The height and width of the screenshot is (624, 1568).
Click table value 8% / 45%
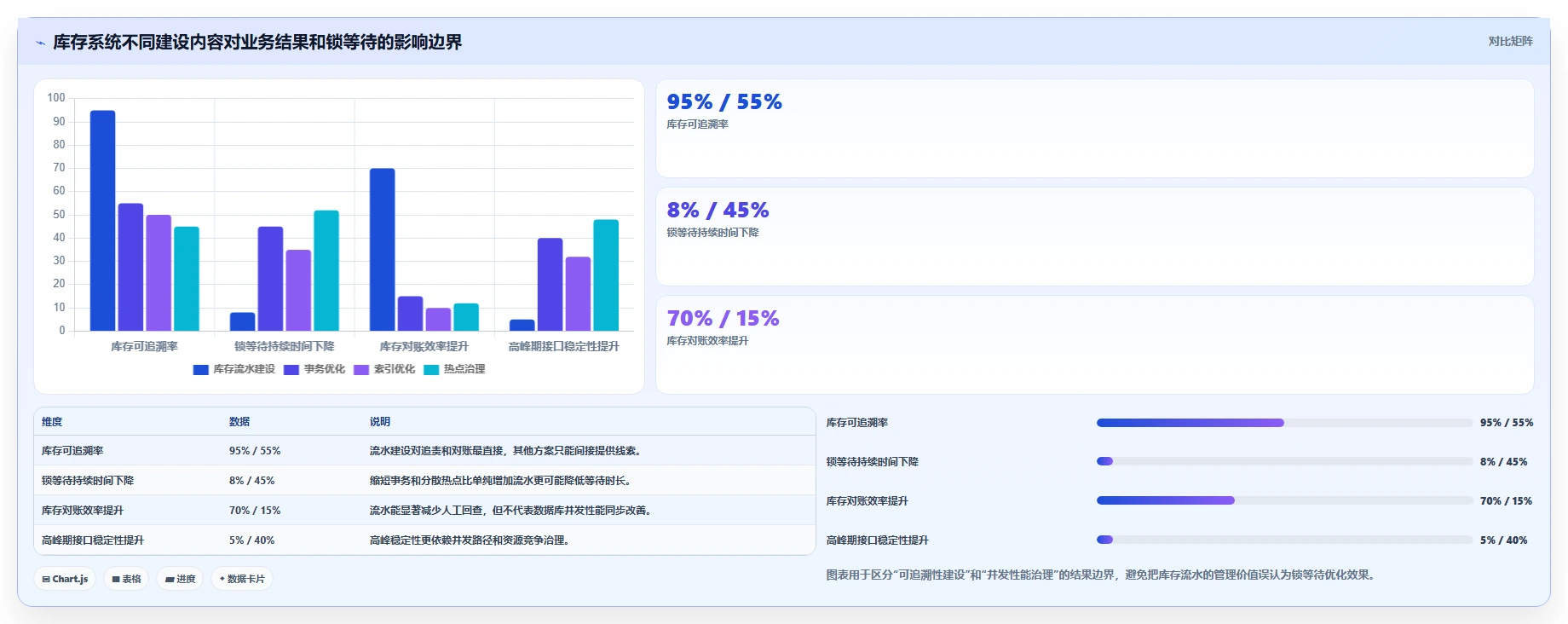pos(252,481)
